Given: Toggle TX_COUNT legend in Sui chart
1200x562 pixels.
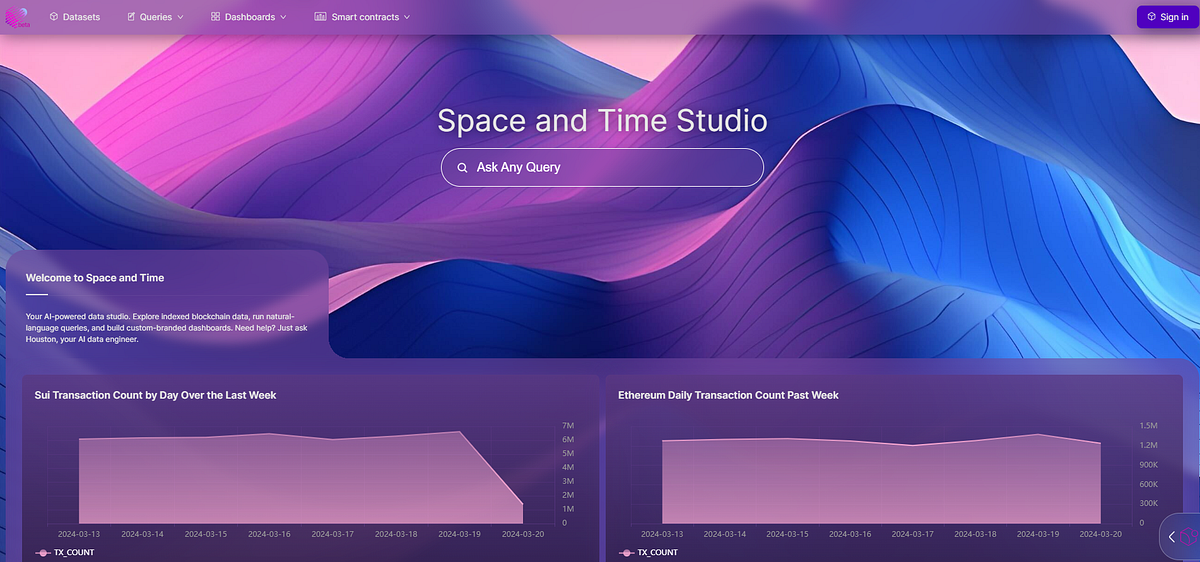Looking at the screenshot, I should coord(64,553).
